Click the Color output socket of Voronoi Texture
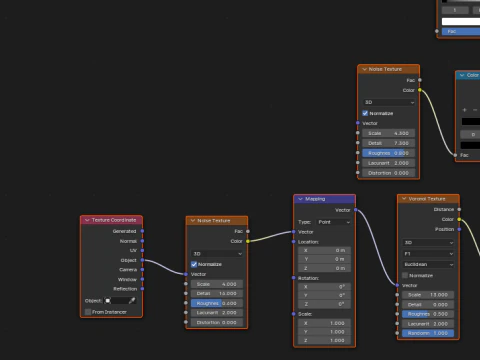Viewport: 480px width, 360px height. click(x=459, y=219)
